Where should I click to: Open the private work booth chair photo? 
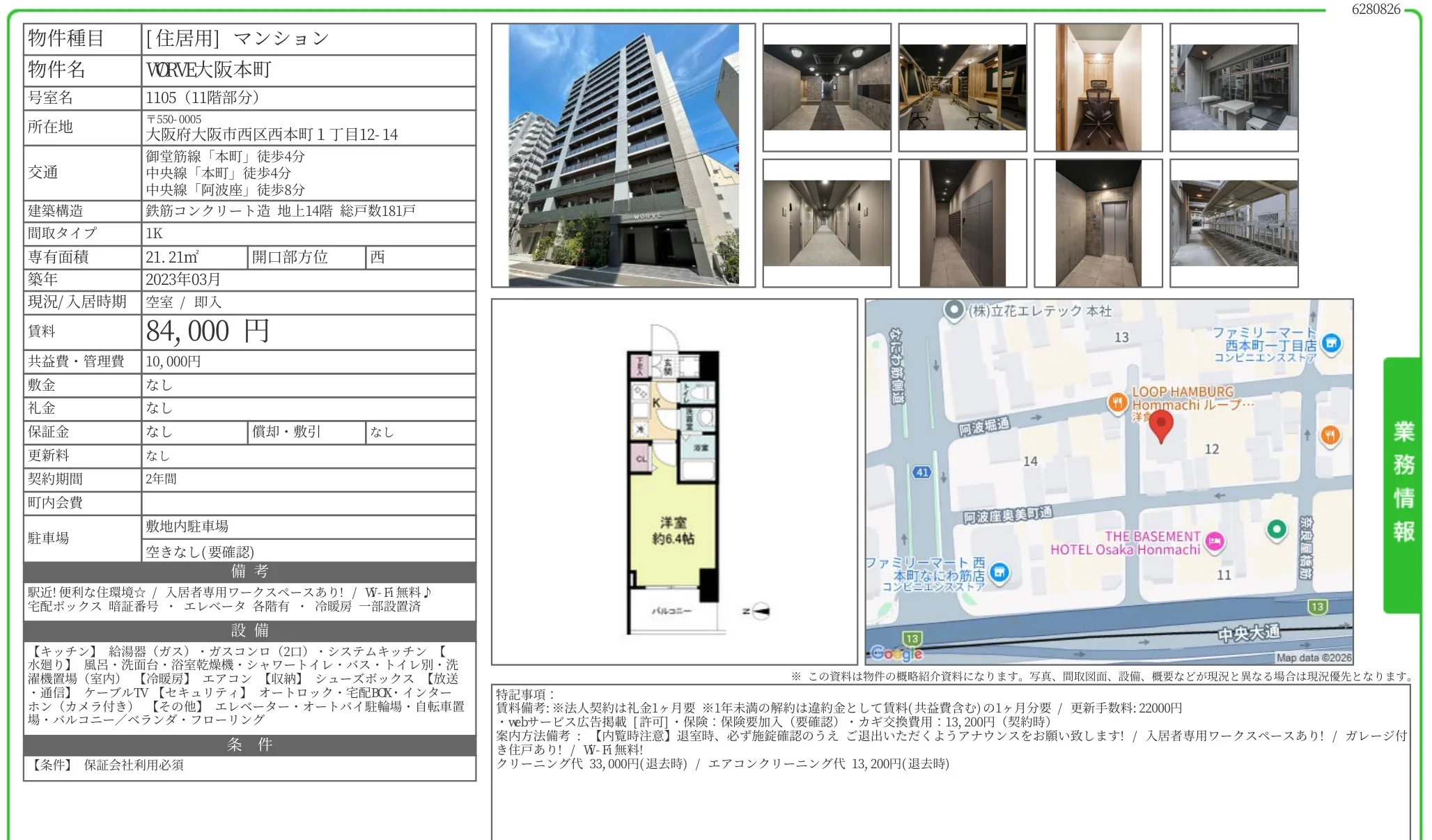click(x=1098, y=88)
